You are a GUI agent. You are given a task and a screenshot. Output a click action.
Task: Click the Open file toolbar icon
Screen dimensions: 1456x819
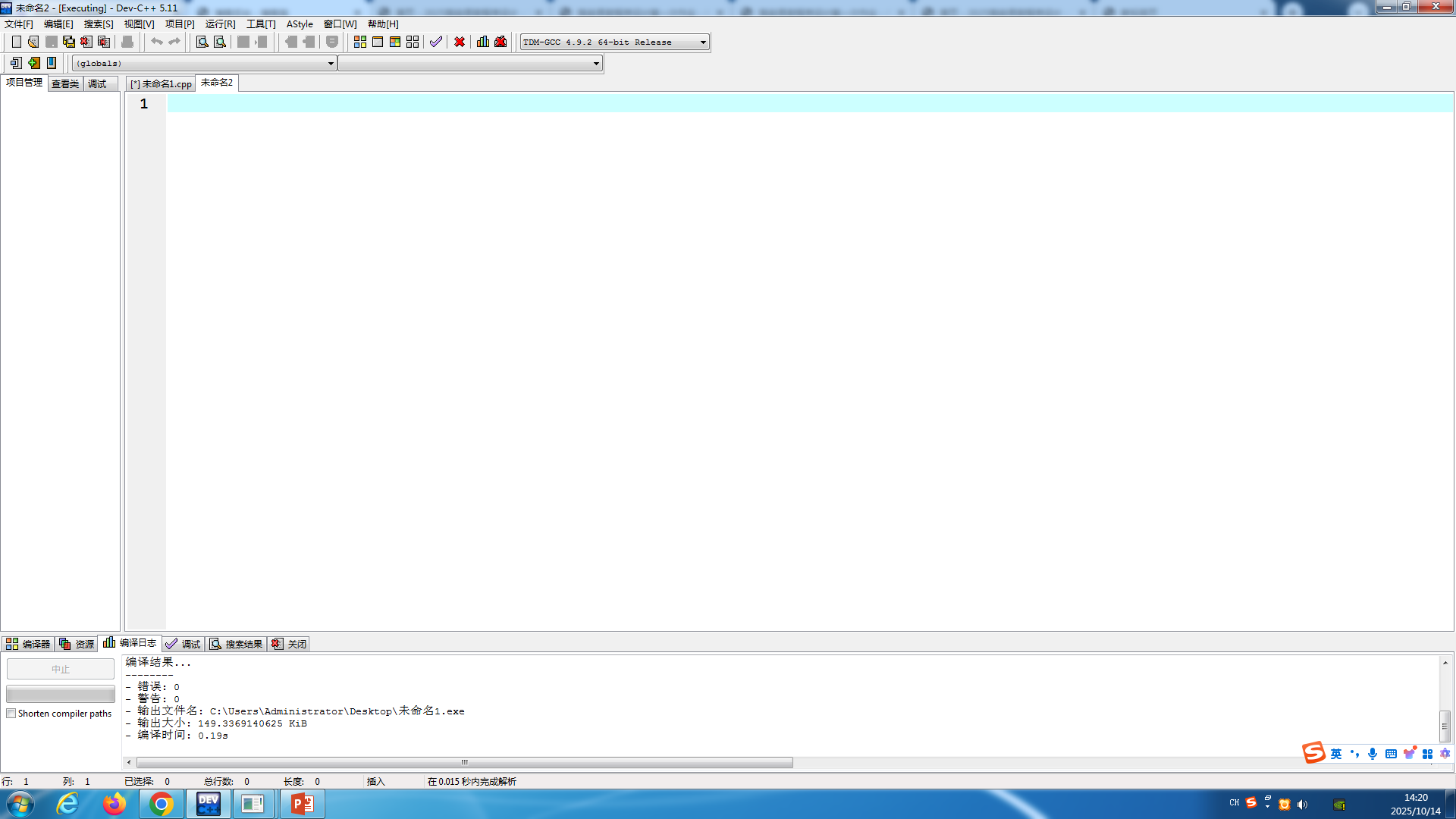(33, 42)
